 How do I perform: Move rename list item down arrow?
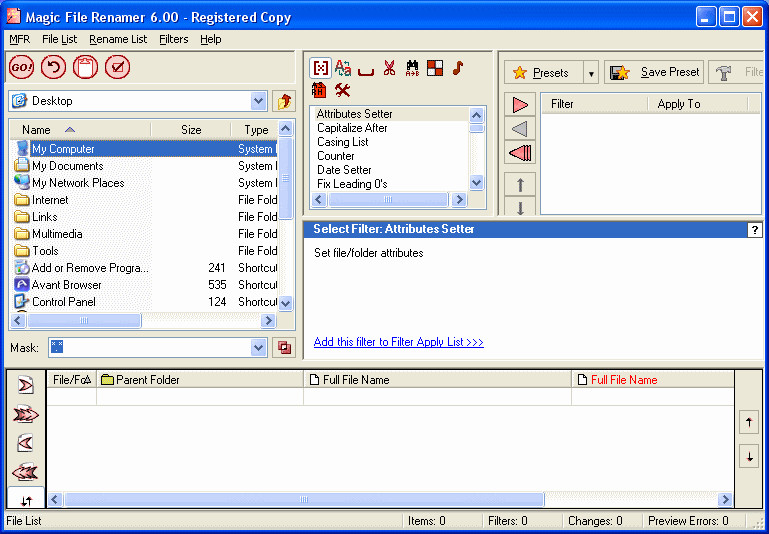coord(749,457)
